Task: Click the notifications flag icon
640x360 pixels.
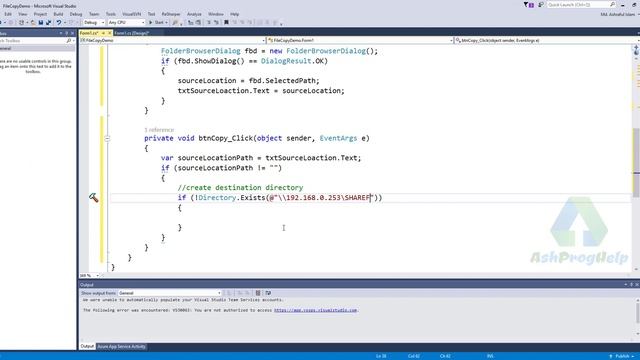Action: pyautogui.click(x=528, y=4)
